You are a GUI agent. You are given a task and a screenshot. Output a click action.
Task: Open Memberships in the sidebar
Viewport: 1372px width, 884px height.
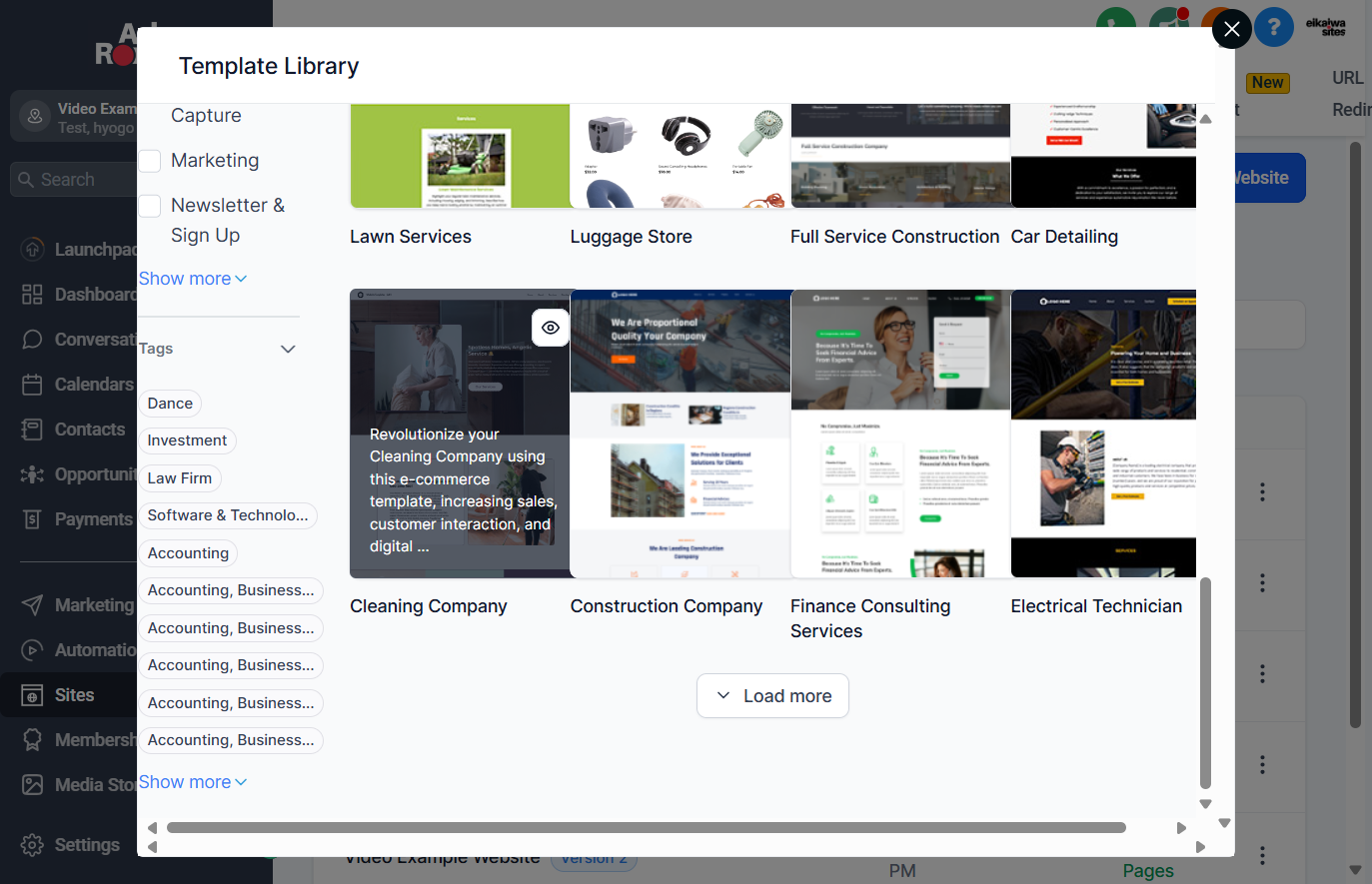[x=78, y=740]
